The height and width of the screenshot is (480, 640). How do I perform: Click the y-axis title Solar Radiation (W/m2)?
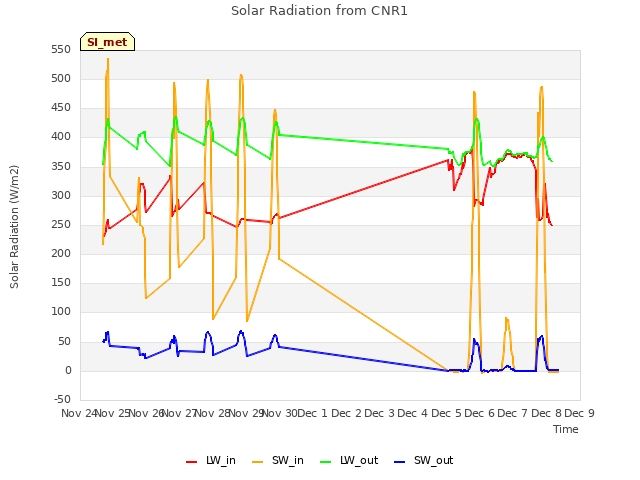pyautogui.click(x=14, y=227)
